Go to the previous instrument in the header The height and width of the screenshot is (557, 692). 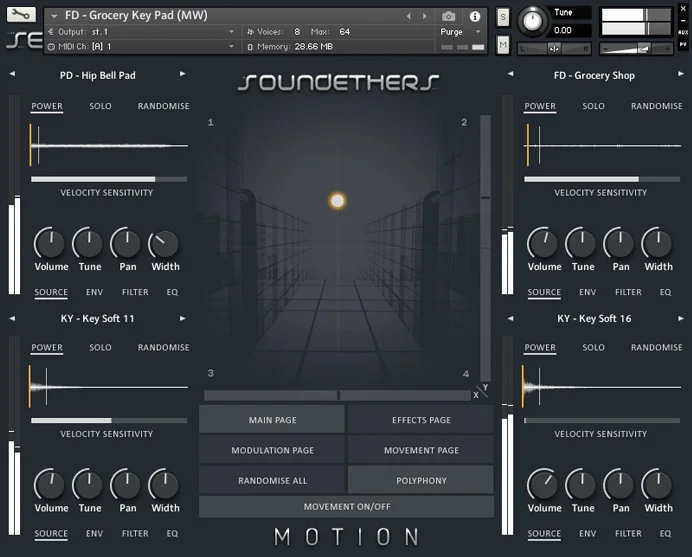coord(409,16)
